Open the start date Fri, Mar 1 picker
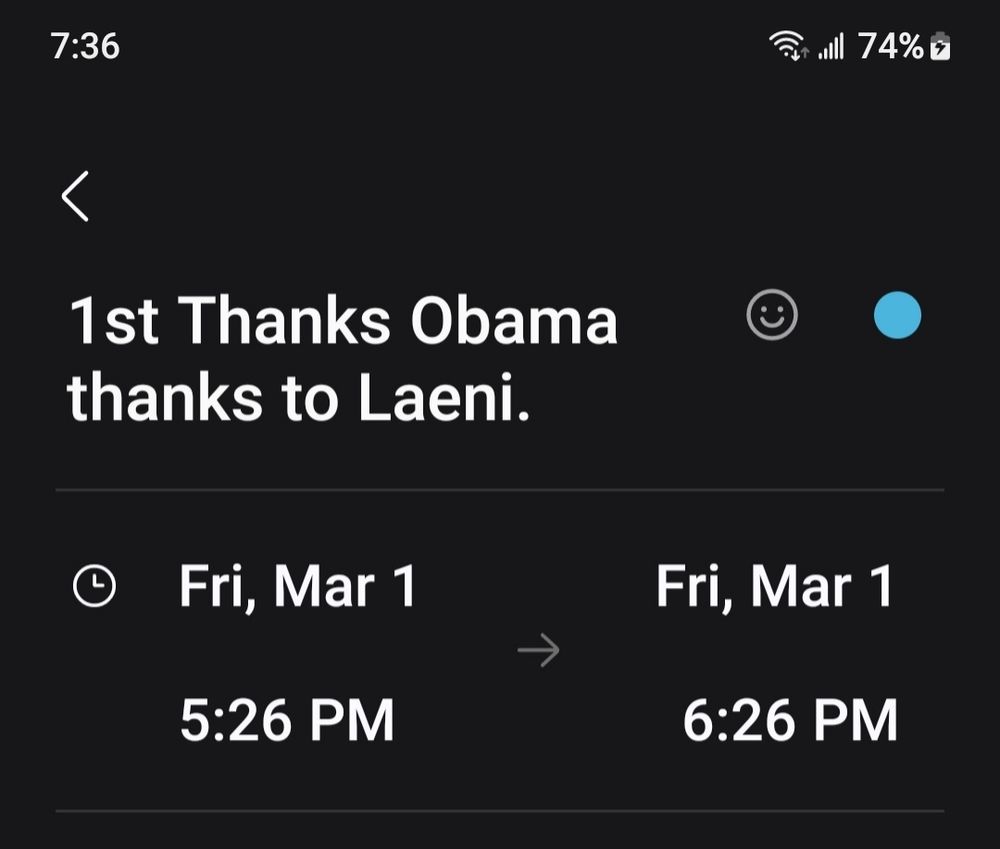 (x=297, y=587)
